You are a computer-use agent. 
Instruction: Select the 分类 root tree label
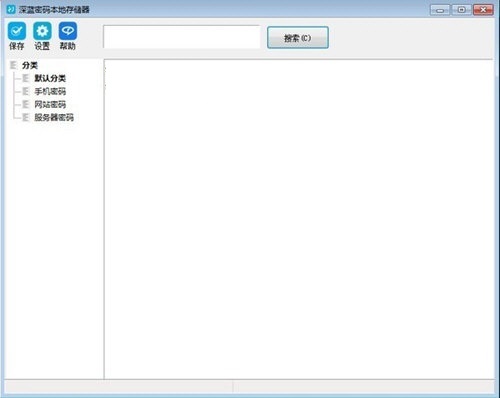tap(30, 65)
